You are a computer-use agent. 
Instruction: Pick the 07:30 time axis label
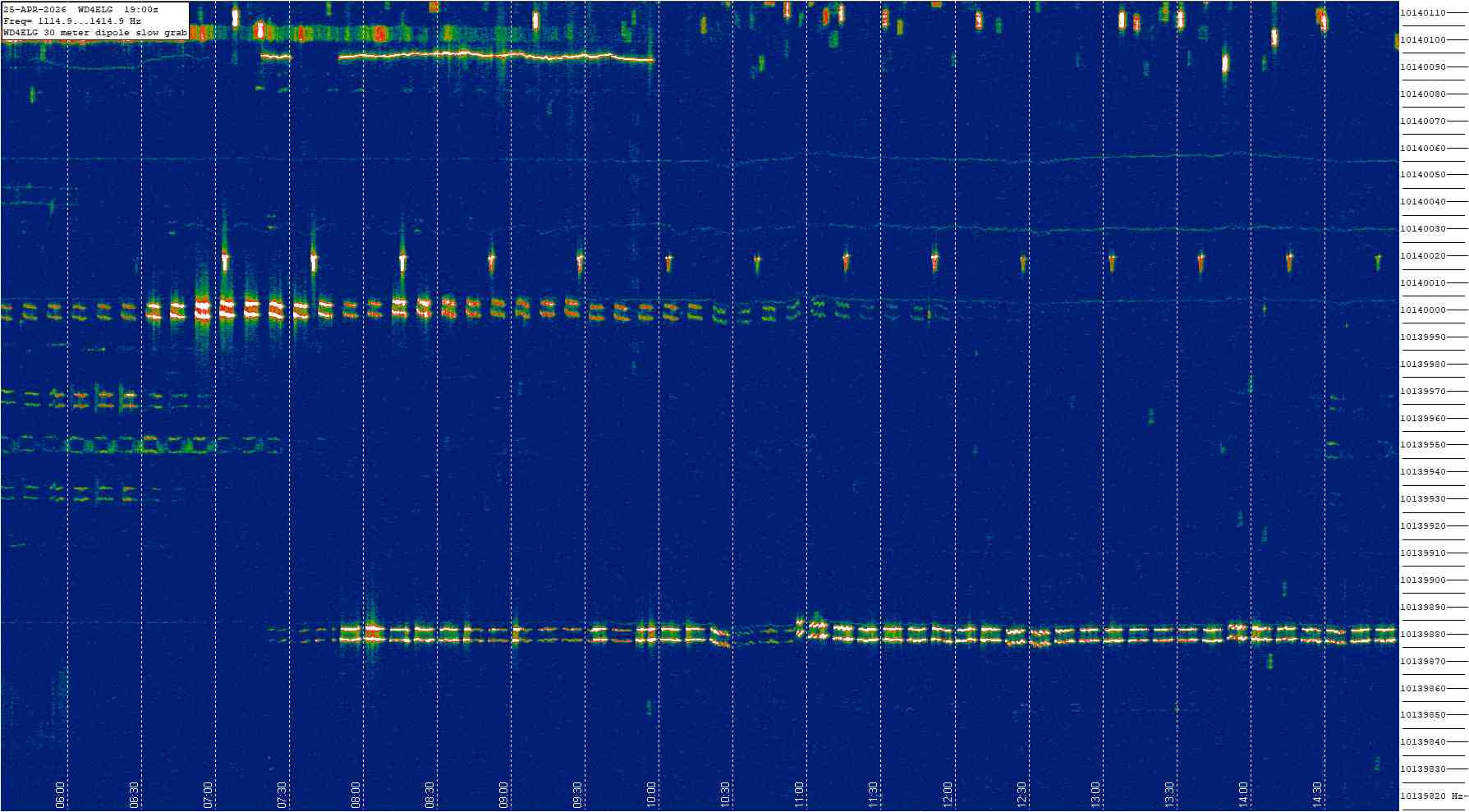[282, 795]
